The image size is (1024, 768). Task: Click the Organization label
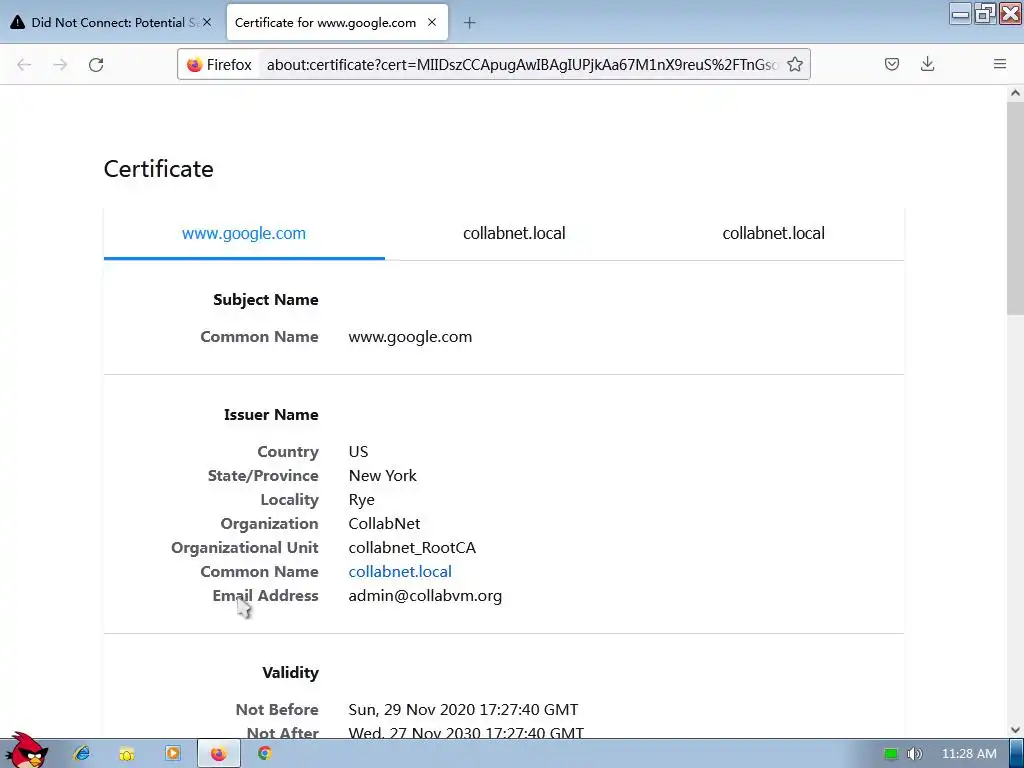click(x=269, y=524)
